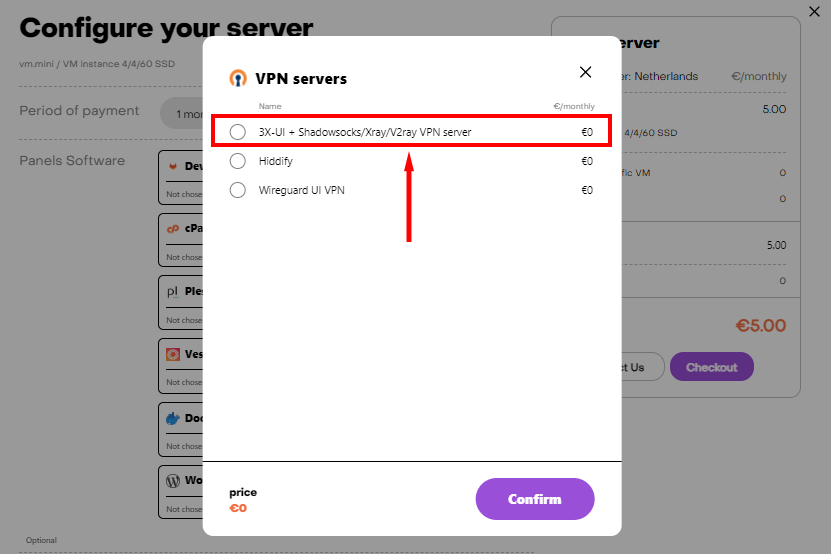This screenshot has width=831, height=554.
Task: Select the 3X-UI Shadowsocks/Xray/V2ray radio button
Action: [x=237, y=132]
